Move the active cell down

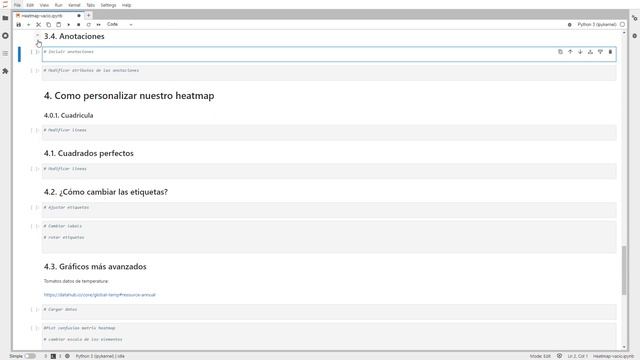(580, 52)
